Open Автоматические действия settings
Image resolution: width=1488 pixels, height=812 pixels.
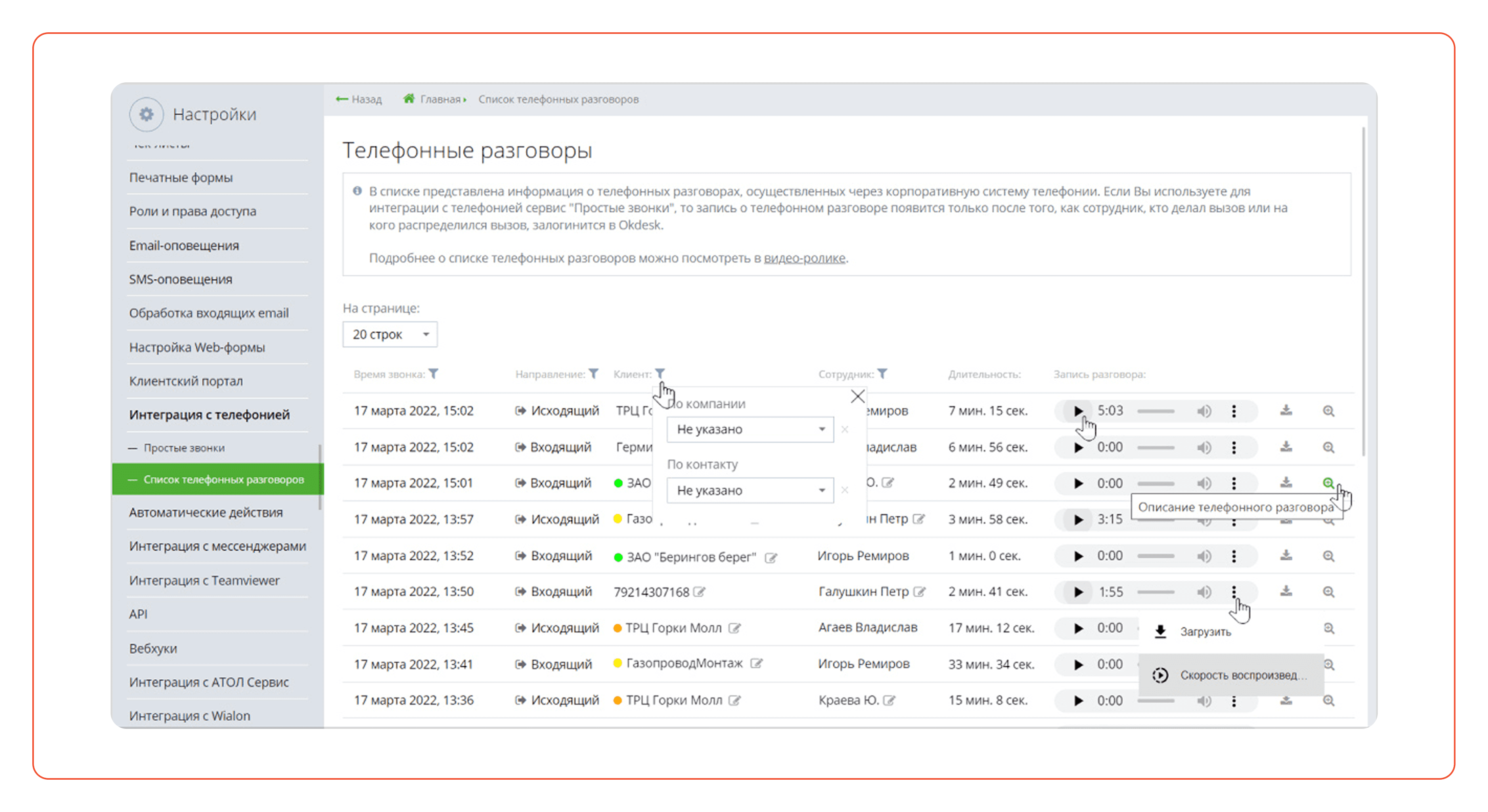tap(206, 512)
